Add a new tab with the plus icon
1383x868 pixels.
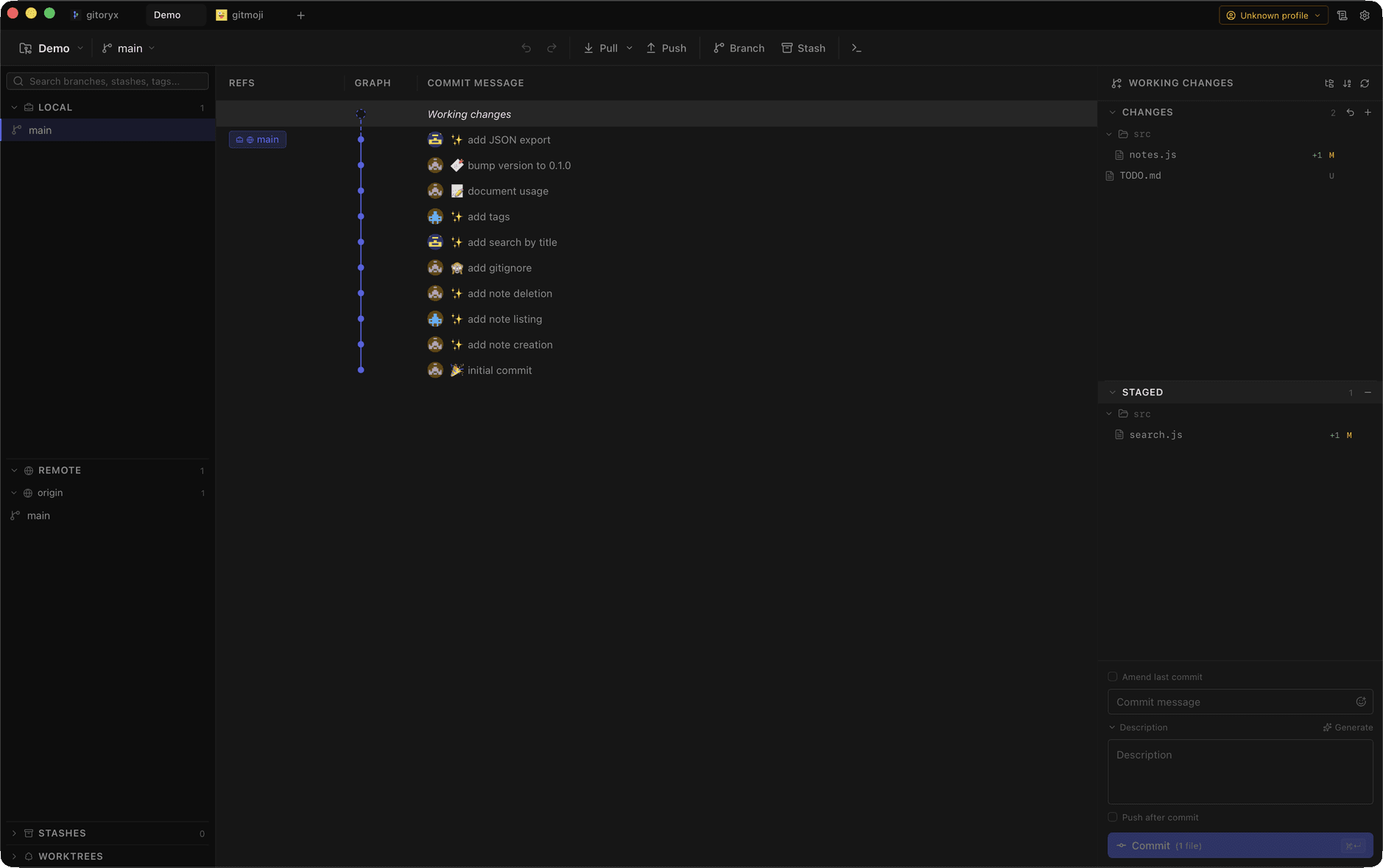[x=300, y=15]
